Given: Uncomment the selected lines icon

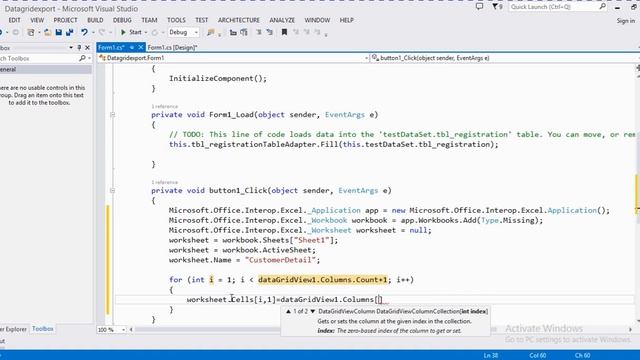Looking at the screenshot, I should [x=269, y=32].
